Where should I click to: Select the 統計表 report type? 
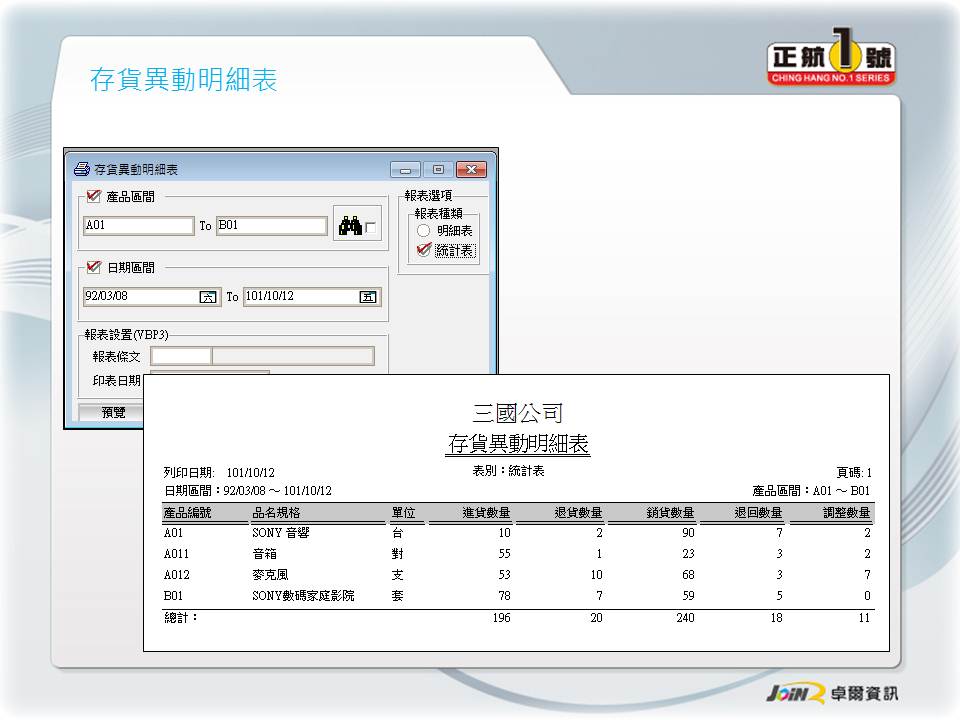coord(424,250)
